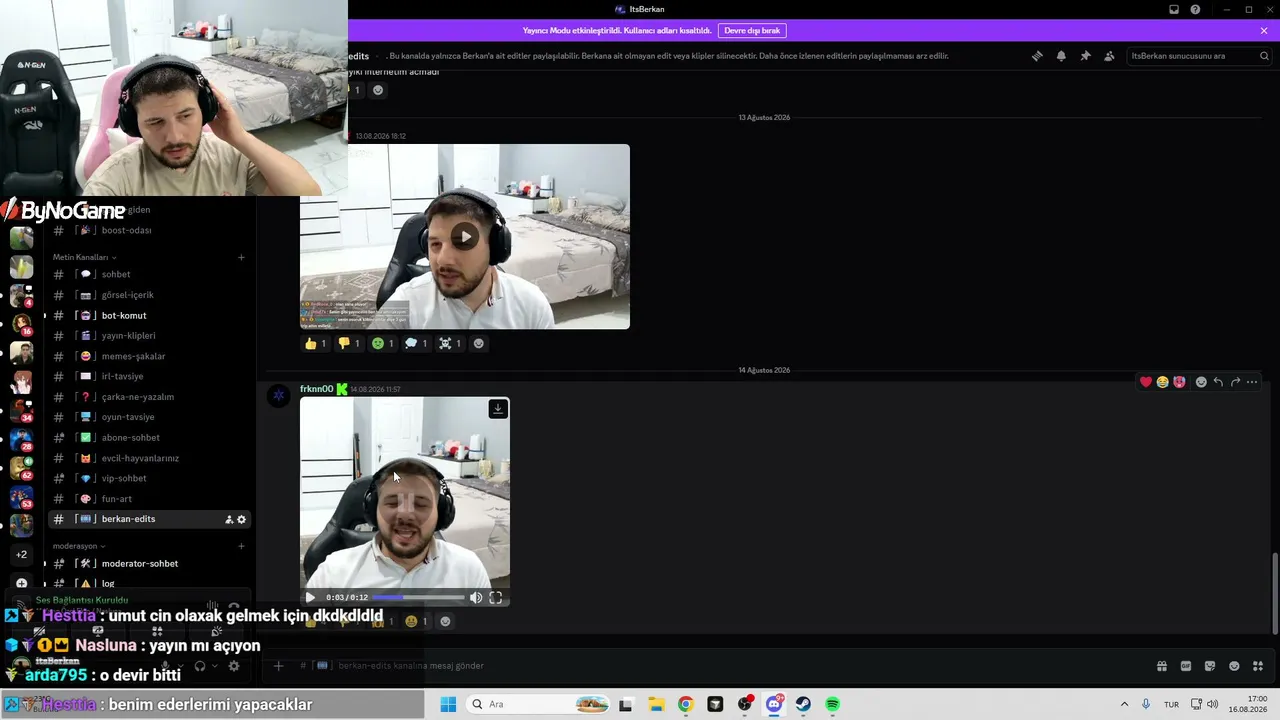Open the bot-komut channel
Viewport: 1280px width, 720px height.
tap(148, 315)
